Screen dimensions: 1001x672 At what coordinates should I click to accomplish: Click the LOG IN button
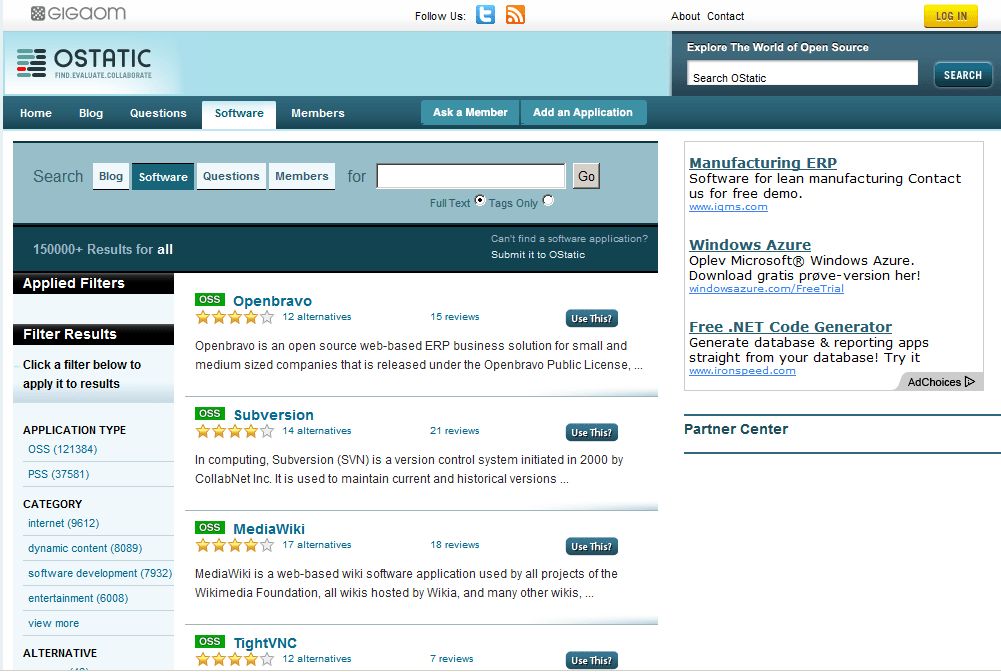pos(950,16)
